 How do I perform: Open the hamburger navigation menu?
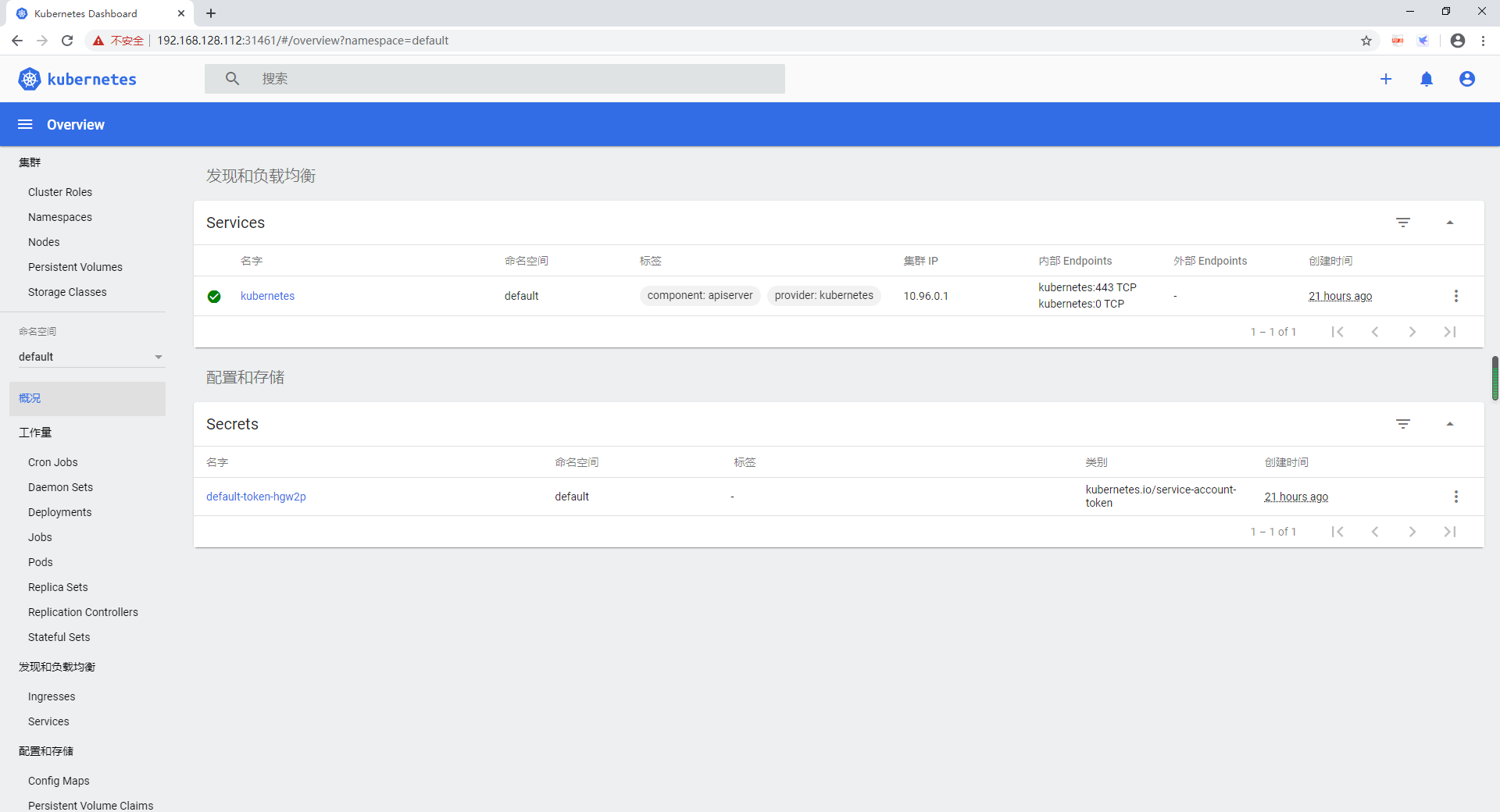coord(25,124)
